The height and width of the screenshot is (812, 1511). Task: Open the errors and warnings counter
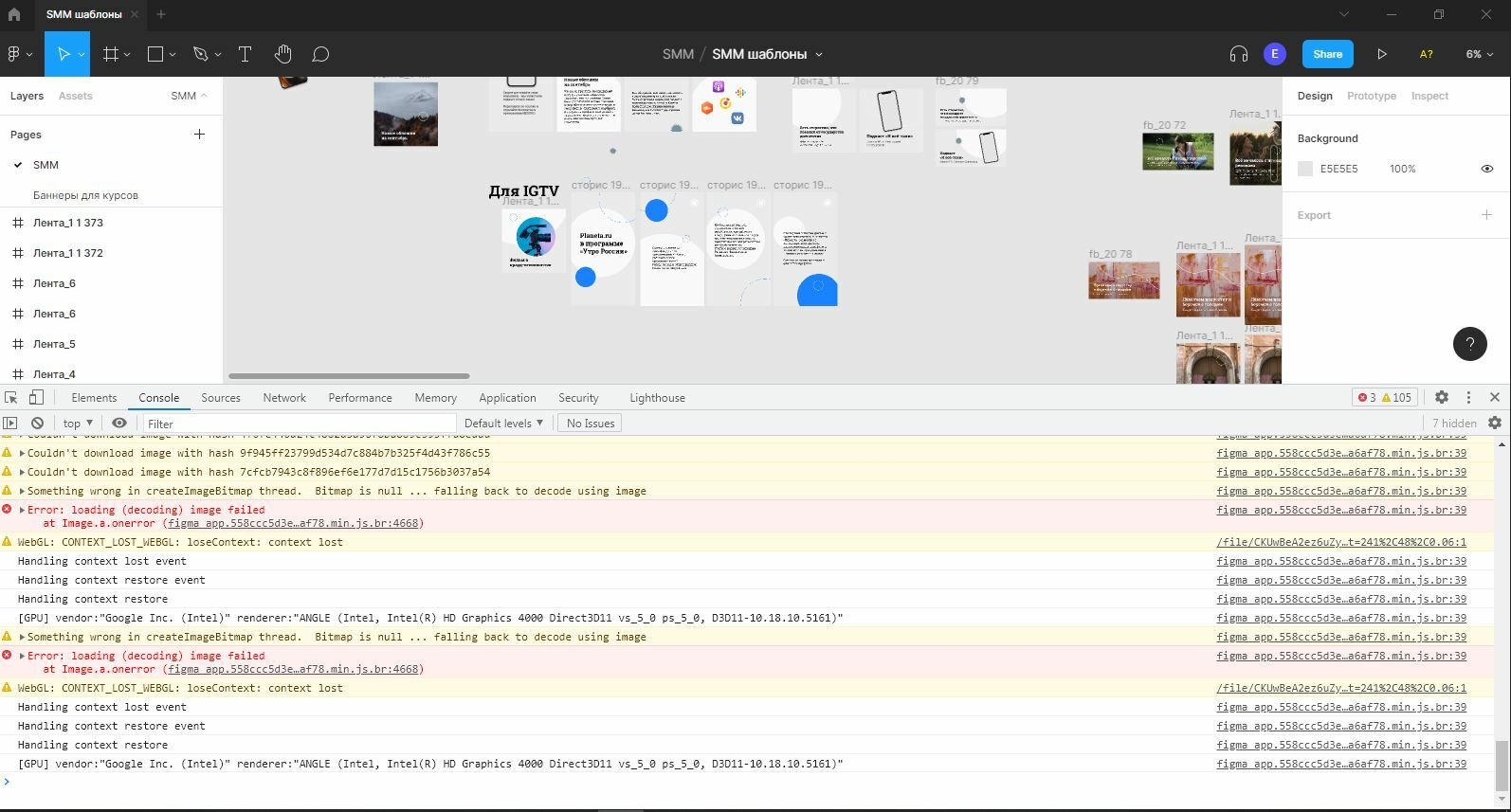[x=1385, y=398]
